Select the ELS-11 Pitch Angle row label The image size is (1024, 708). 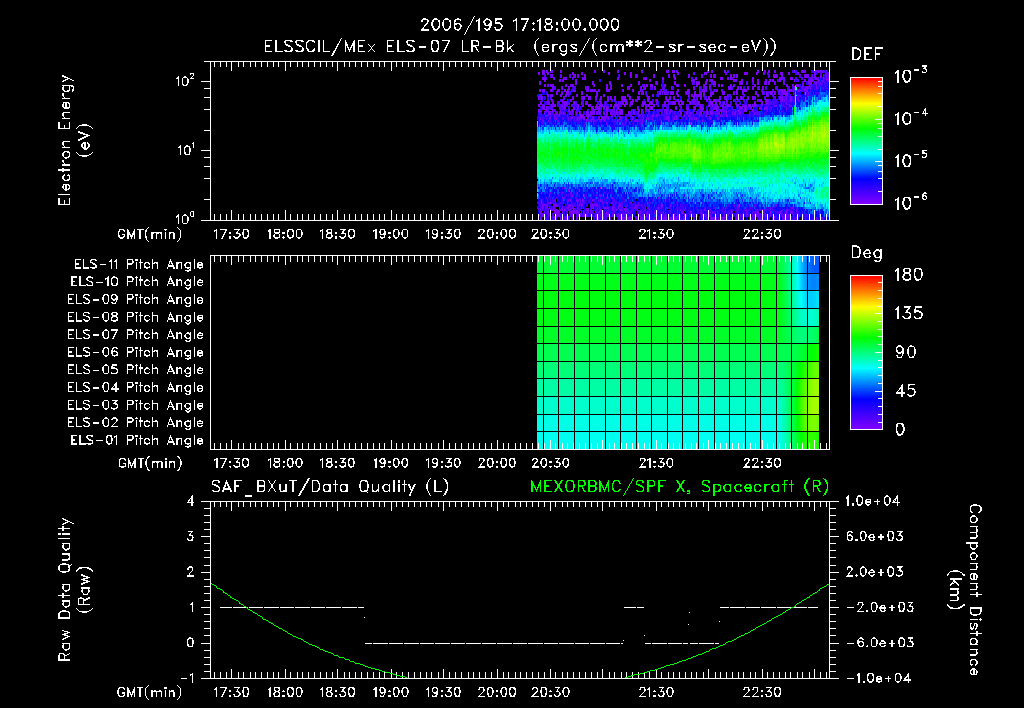click(138, 265)
